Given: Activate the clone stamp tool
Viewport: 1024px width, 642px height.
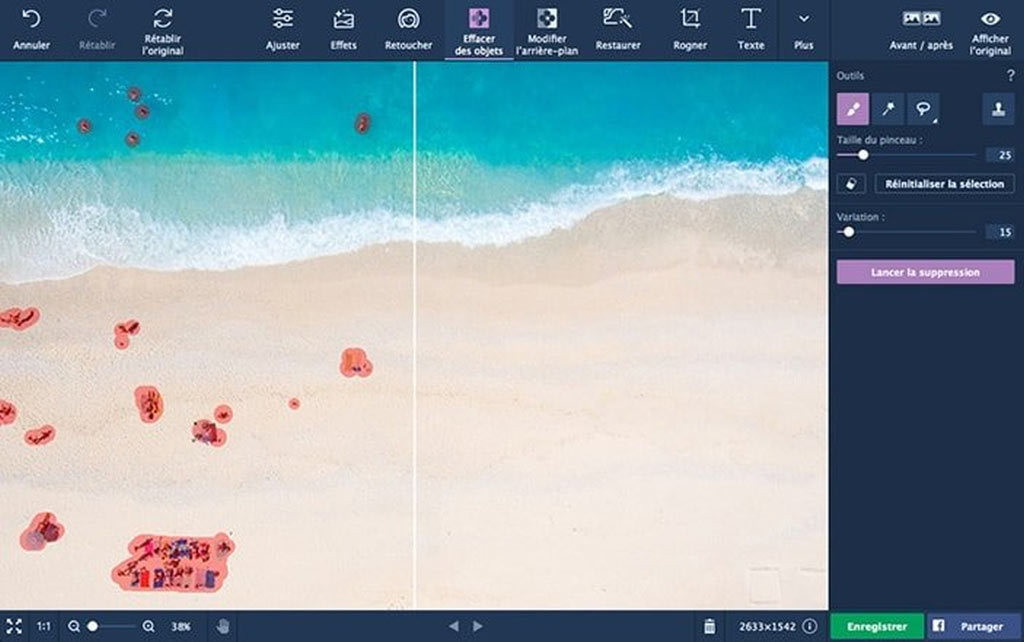Looking at the screenshot, I should click(999, 109).
